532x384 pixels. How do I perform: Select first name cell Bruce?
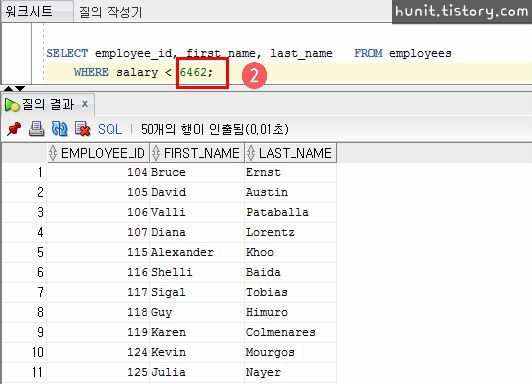[x=197, y=172]
